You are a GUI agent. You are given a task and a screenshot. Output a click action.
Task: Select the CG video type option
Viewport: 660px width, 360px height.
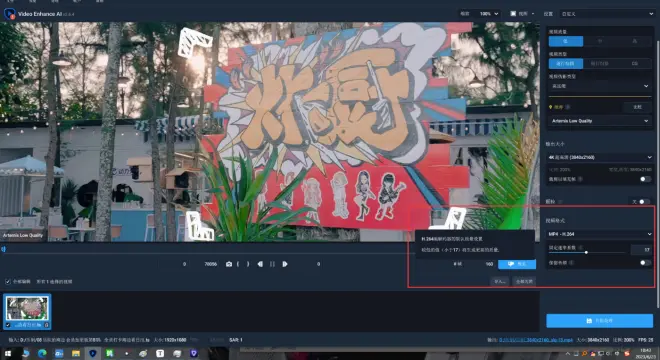(635, 64)
